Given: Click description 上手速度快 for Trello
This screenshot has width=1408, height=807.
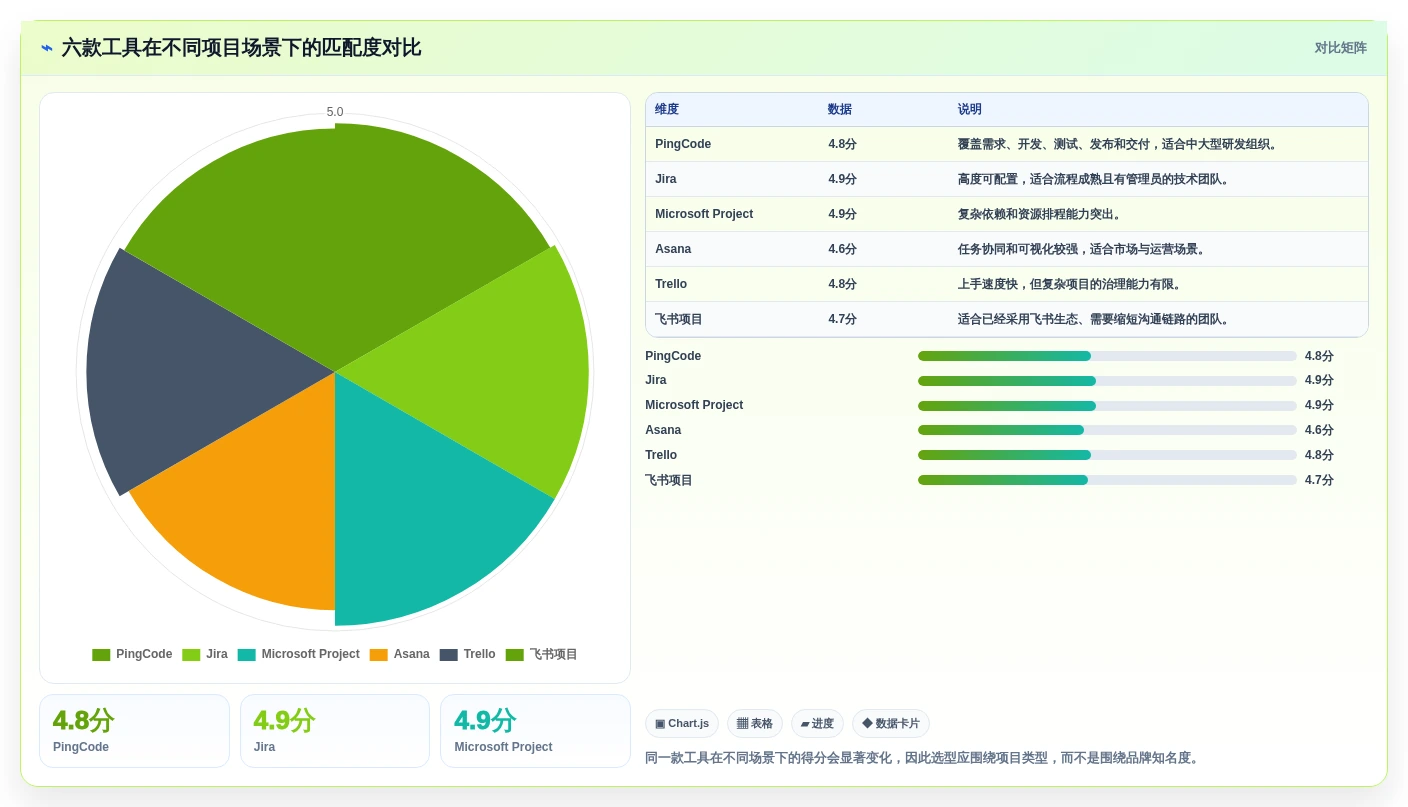Looking at the screenshot, I should tap(1071, 284).
